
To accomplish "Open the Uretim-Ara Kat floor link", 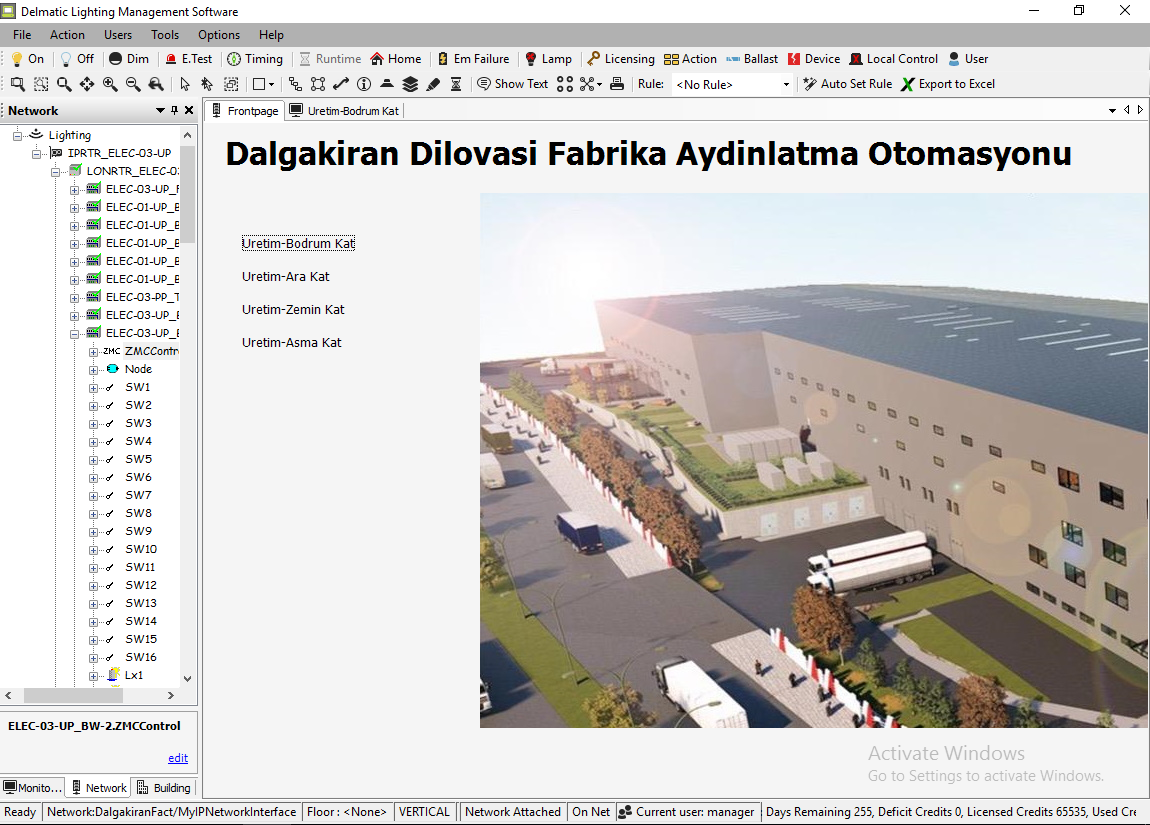I will click(286, 276).
